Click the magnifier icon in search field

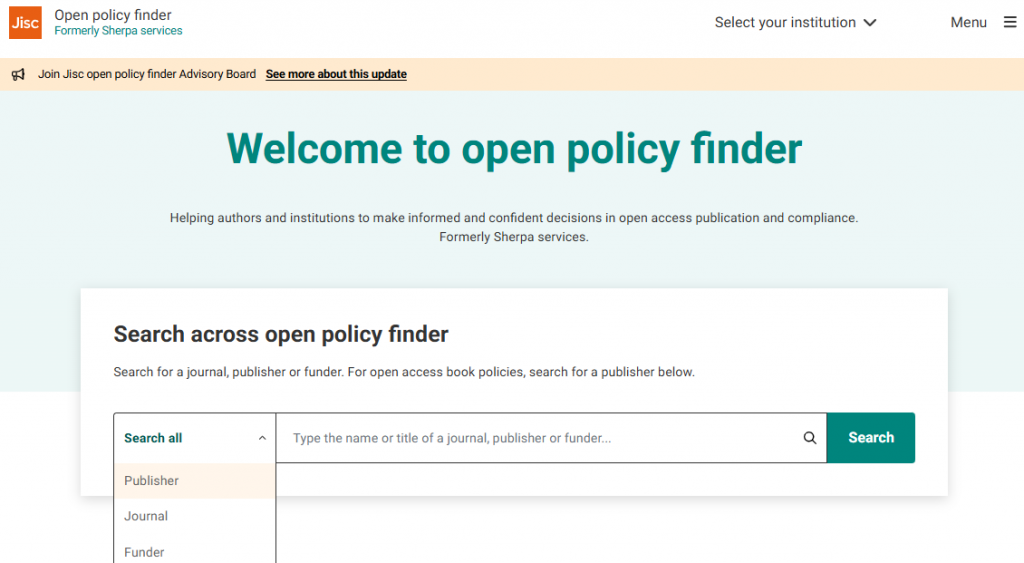pos(810,438)
